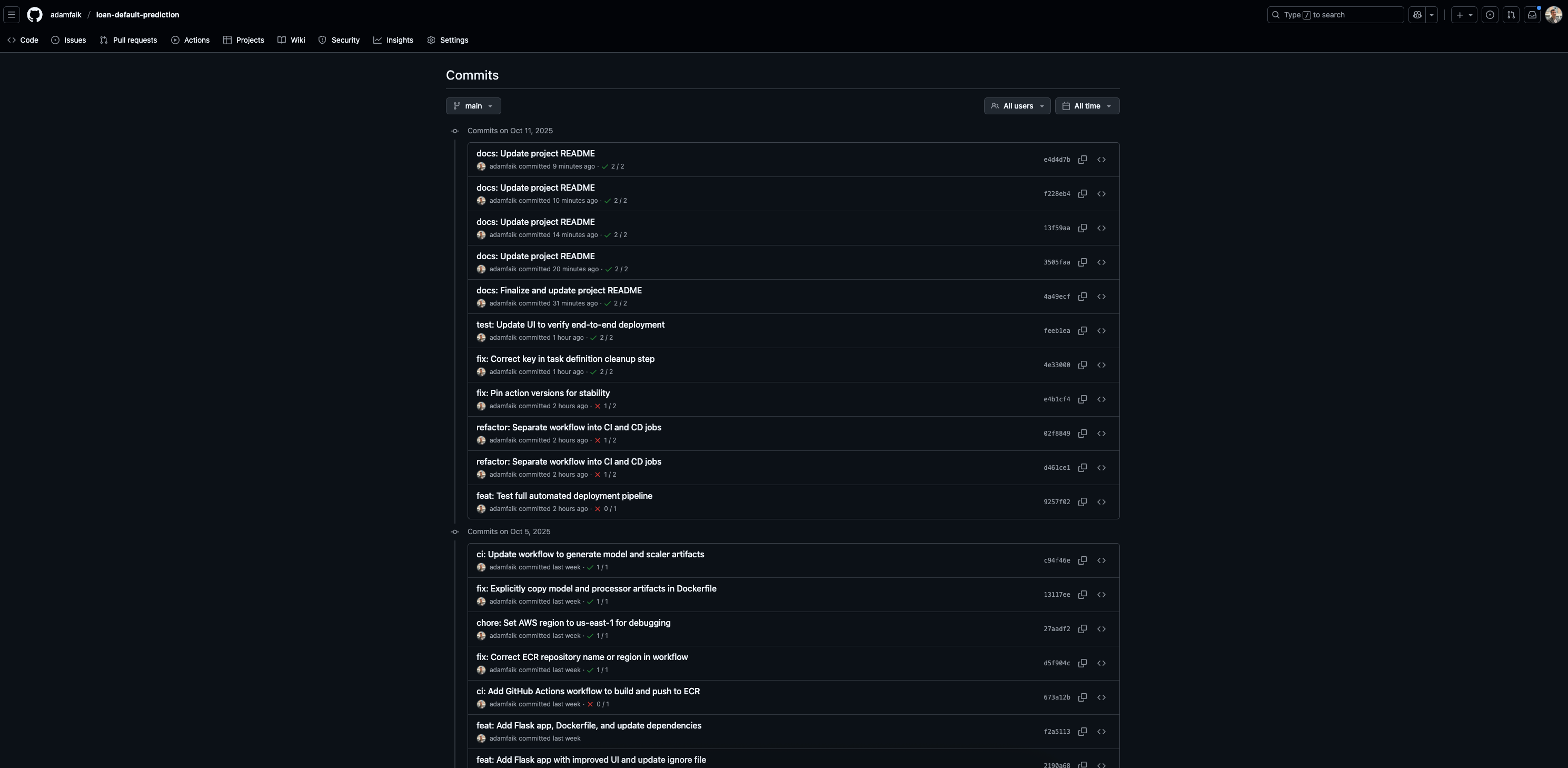Open the Copilot chat icon in header
Image resolution: width=1568 pixels, height=768 pixels.
(1417, 15)
